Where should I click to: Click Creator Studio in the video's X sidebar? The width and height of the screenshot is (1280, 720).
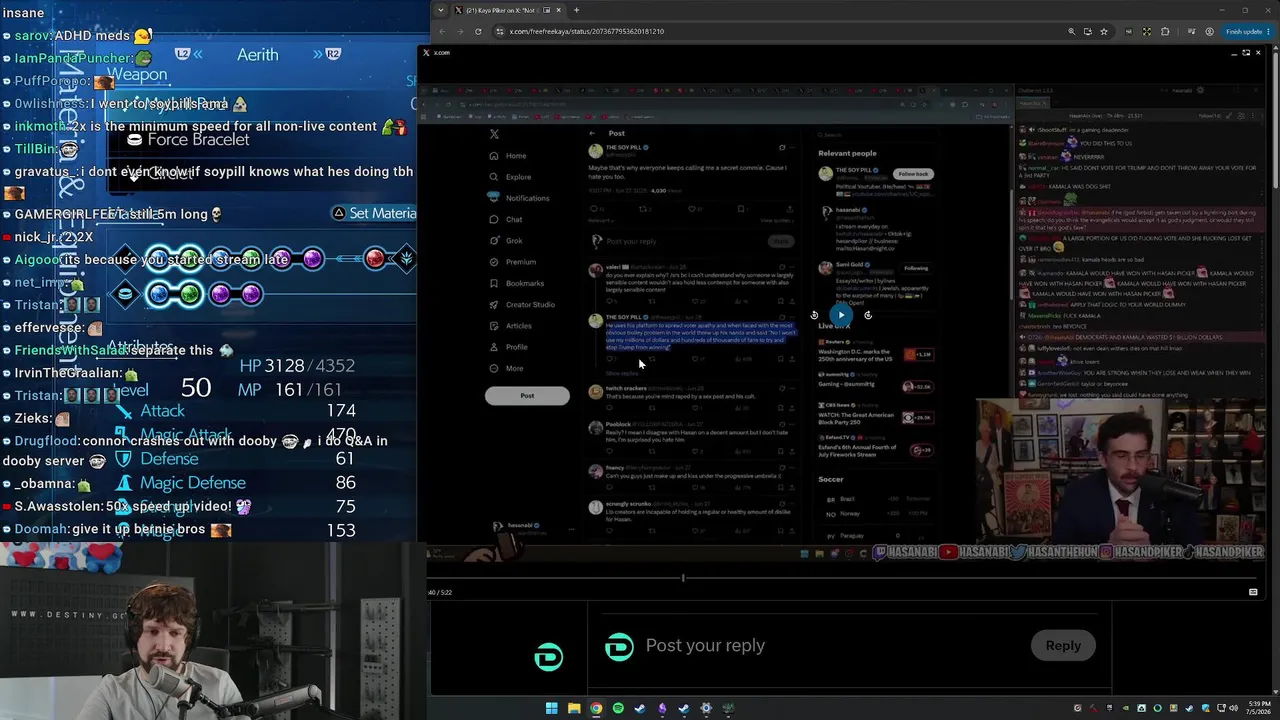522,305
